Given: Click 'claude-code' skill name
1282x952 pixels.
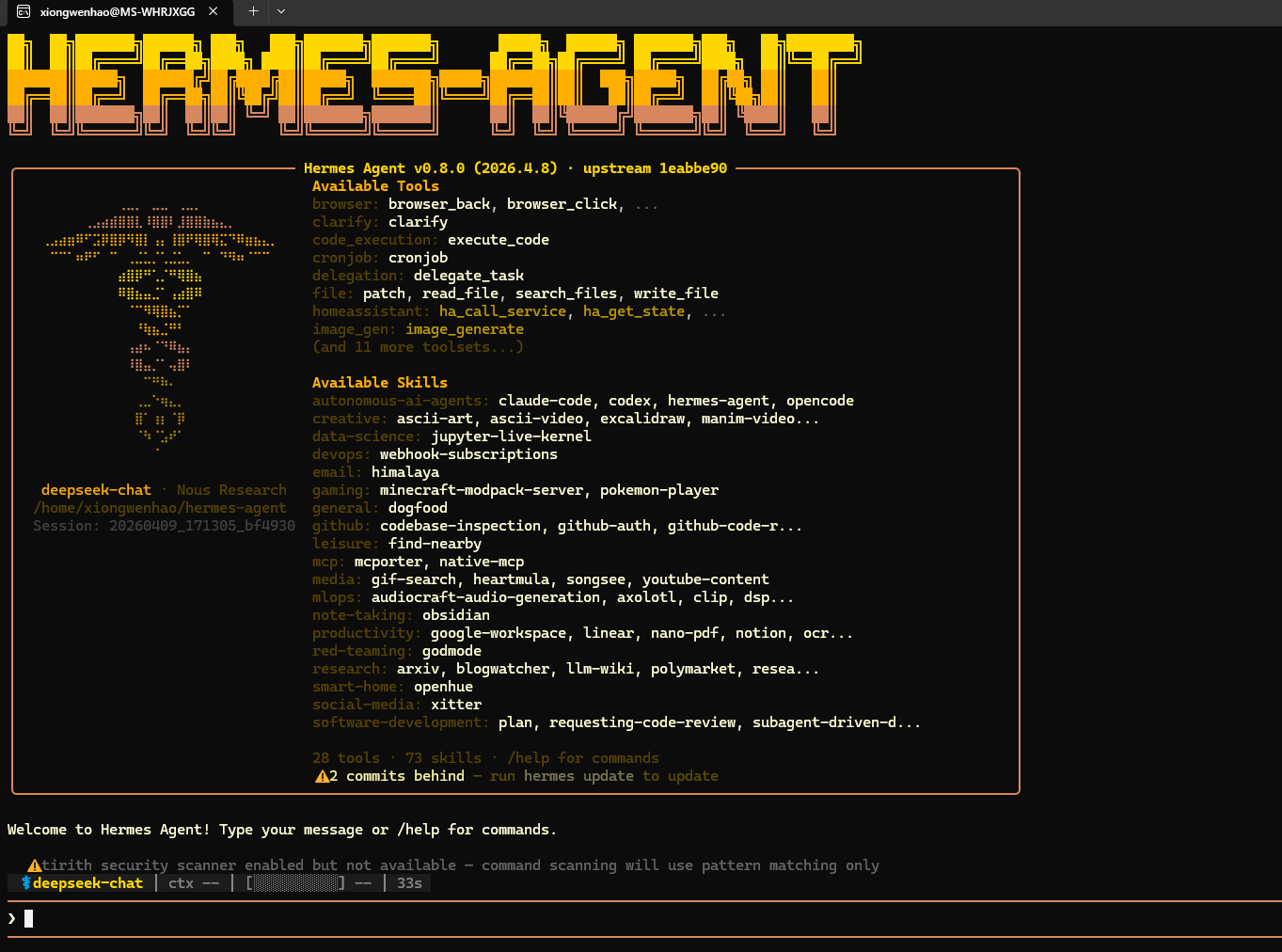Looking at the screenshot, I should (x=545, y=401).
